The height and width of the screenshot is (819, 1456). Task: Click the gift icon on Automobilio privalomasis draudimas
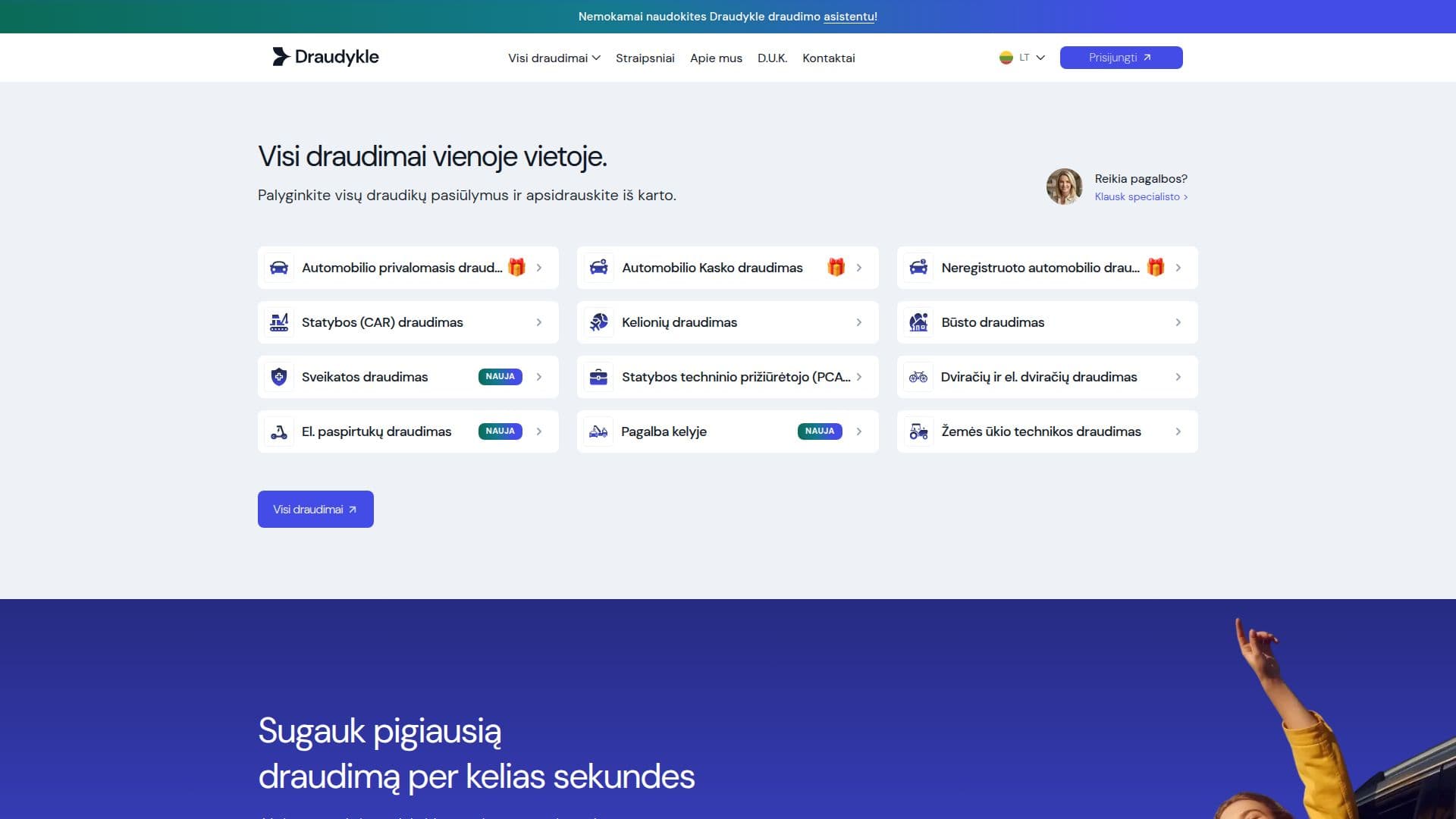point(516,267)
